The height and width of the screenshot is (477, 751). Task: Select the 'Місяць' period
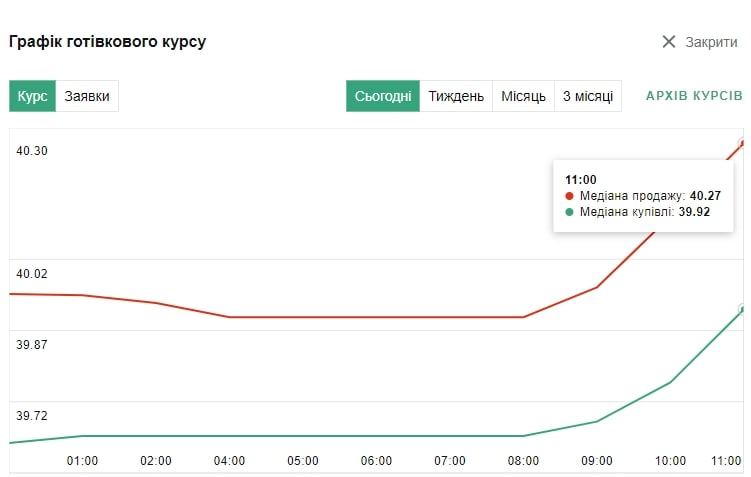pos(523,97)
